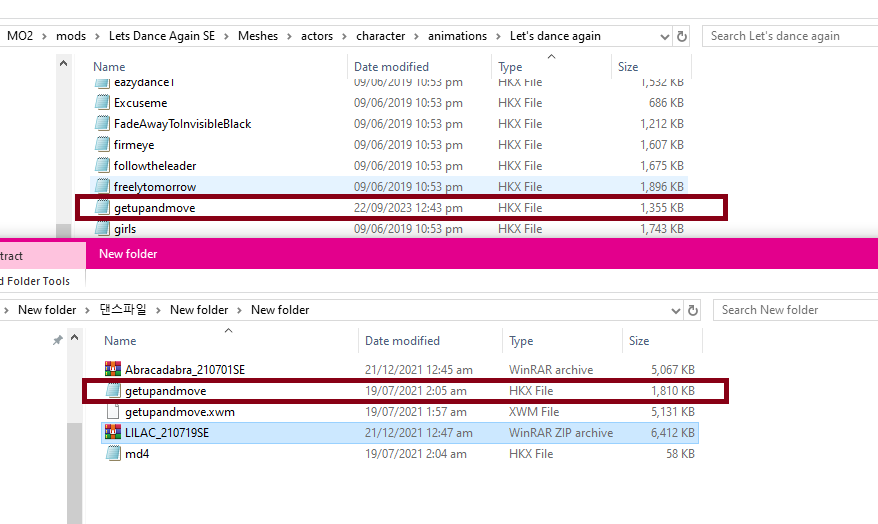The image size is (878, 524).
Task: Click Search New folder field
Action: coord(796,310)
